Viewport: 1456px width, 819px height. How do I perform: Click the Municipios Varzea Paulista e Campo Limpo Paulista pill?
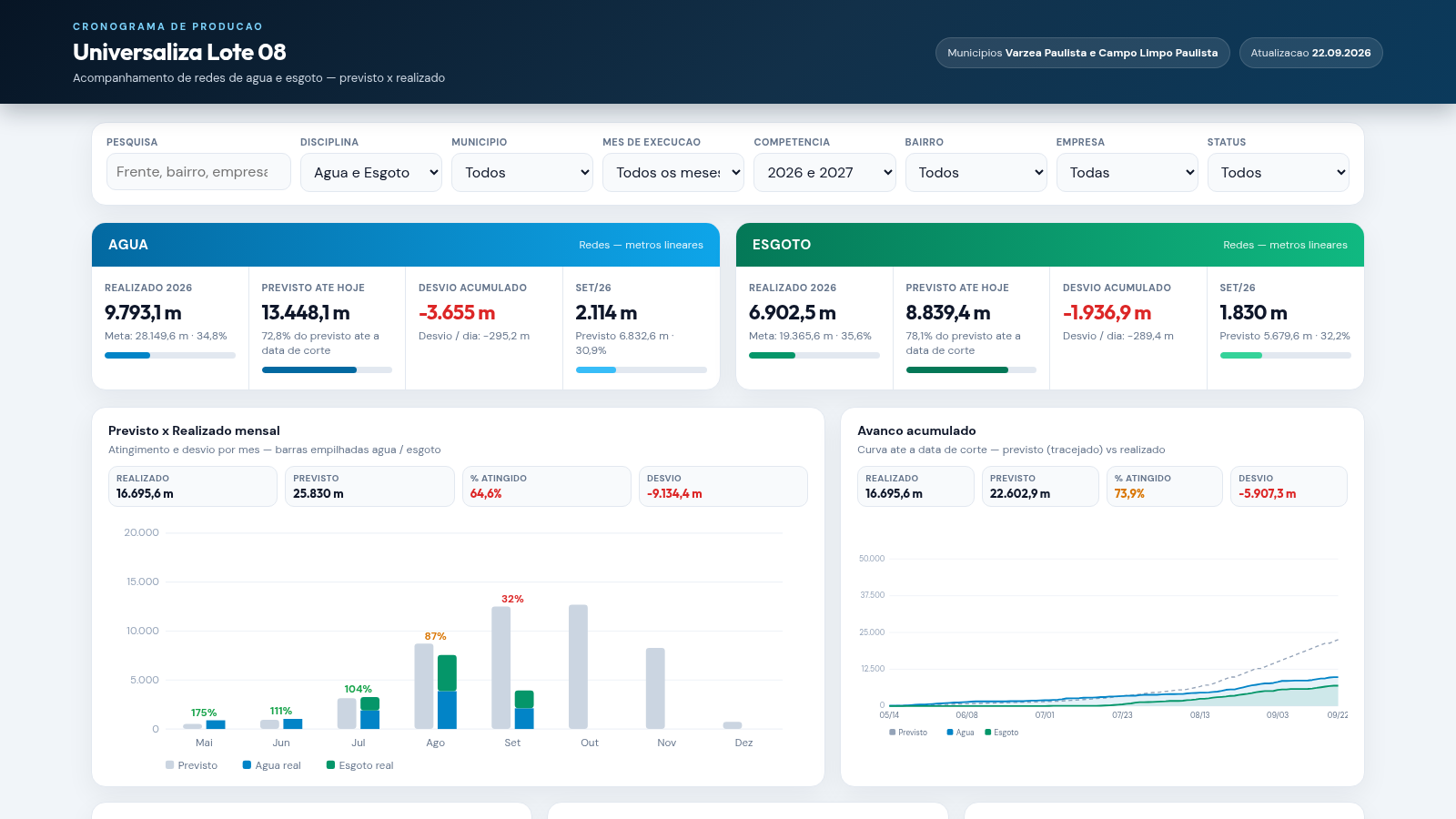pyautogui.click(x=1083, y=53)
